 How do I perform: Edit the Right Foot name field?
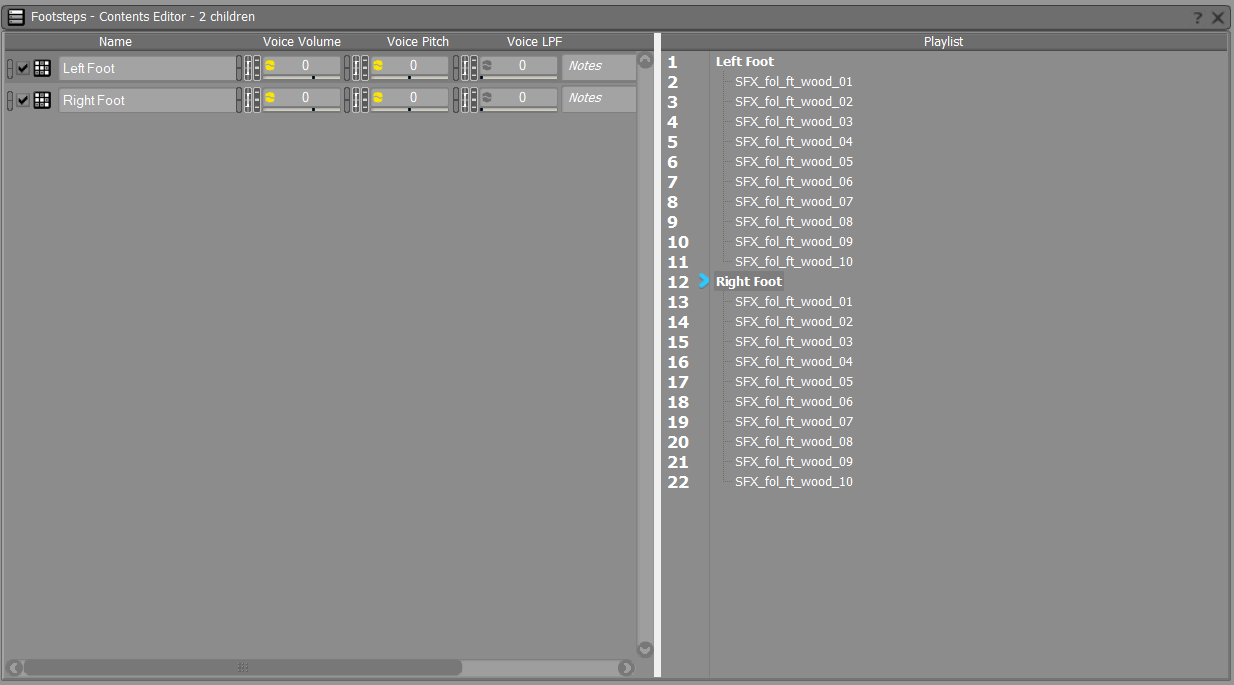pyautogui.click(x=147, y=100)
